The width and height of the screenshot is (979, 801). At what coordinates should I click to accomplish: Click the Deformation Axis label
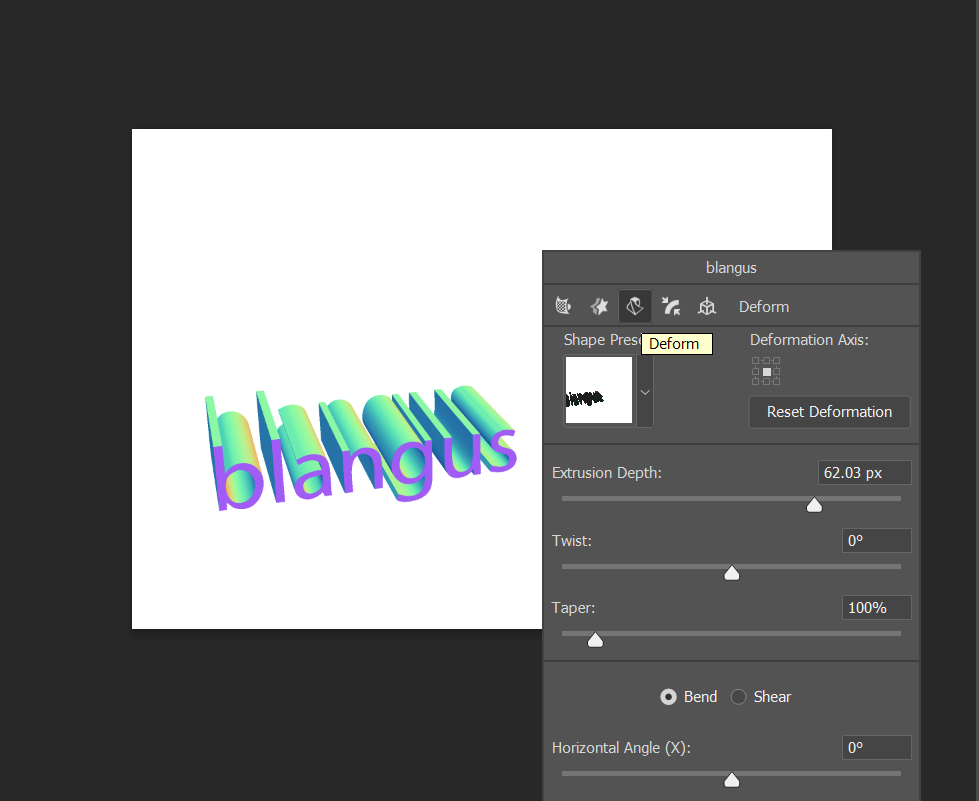[809, 340]
